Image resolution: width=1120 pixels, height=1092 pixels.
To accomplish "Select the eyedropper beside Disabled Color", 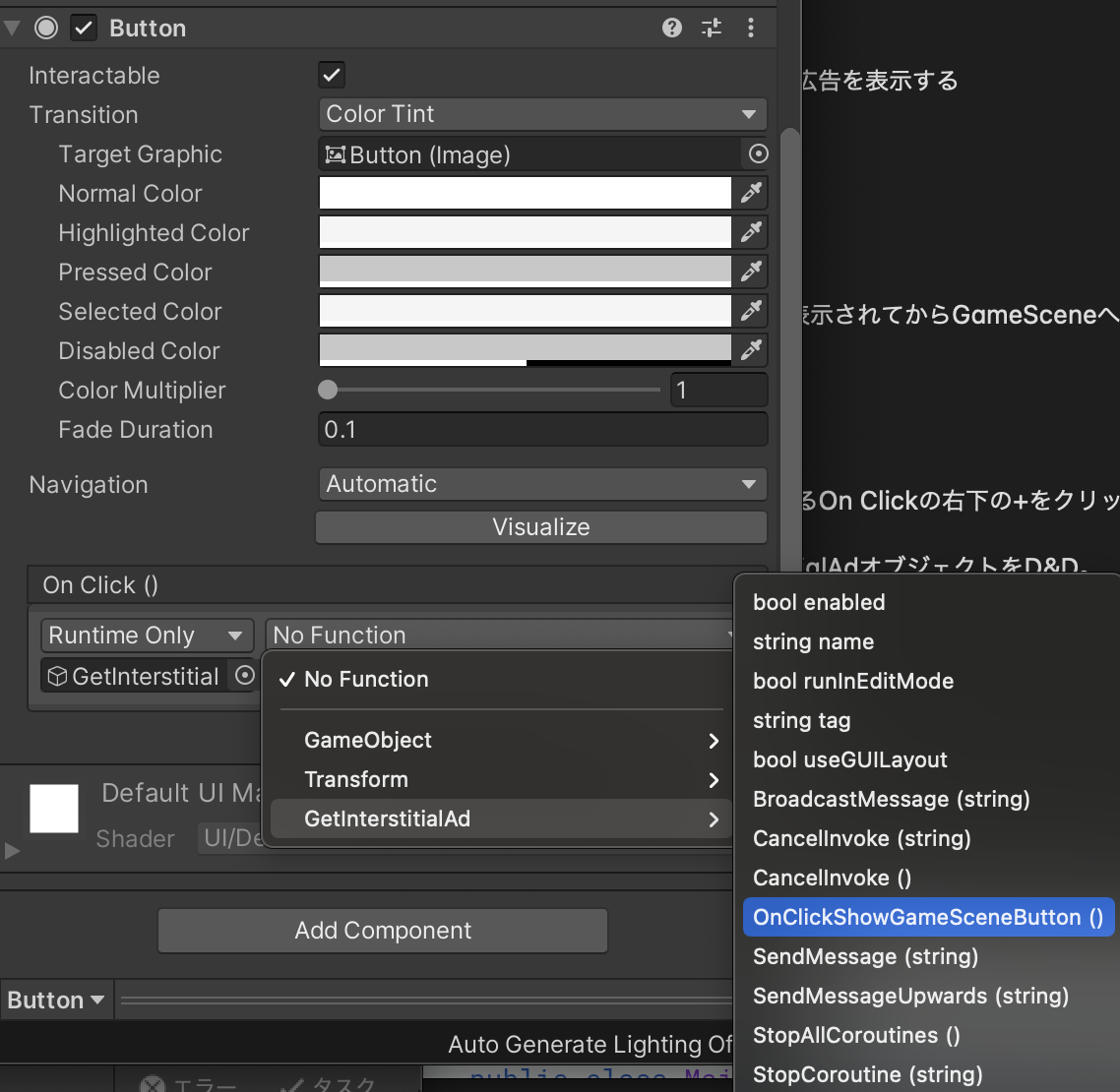I will point(750,350).
